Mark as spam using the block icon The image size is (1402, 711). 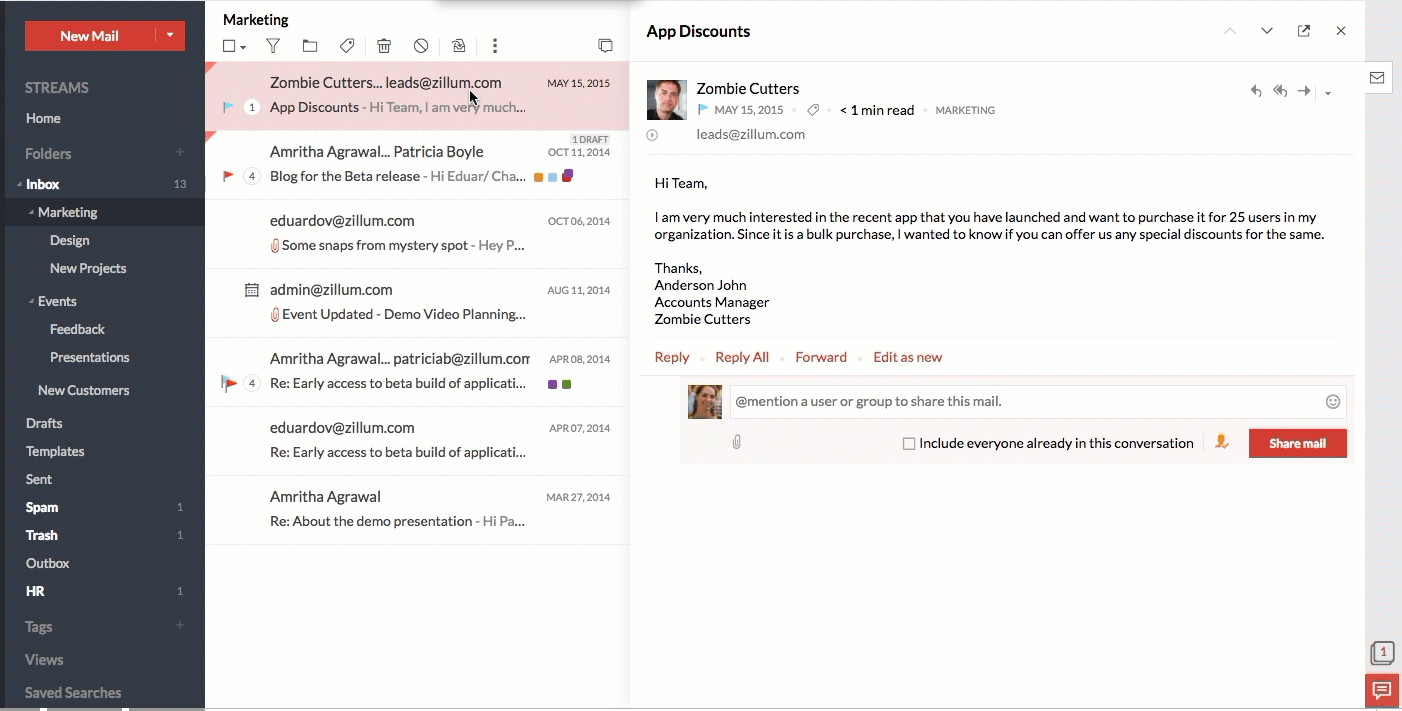421,46
